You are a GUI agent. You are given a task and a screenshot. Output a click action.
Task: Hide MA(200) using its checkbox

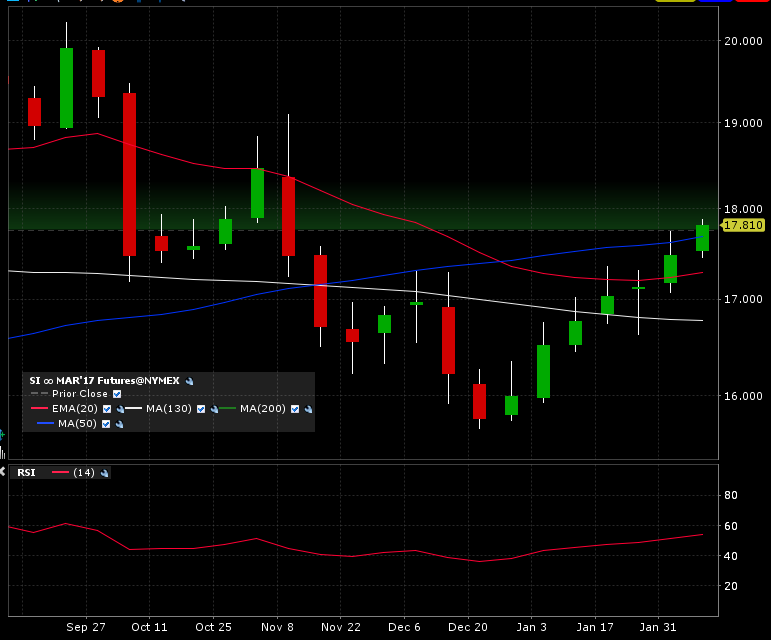point(295,409)
